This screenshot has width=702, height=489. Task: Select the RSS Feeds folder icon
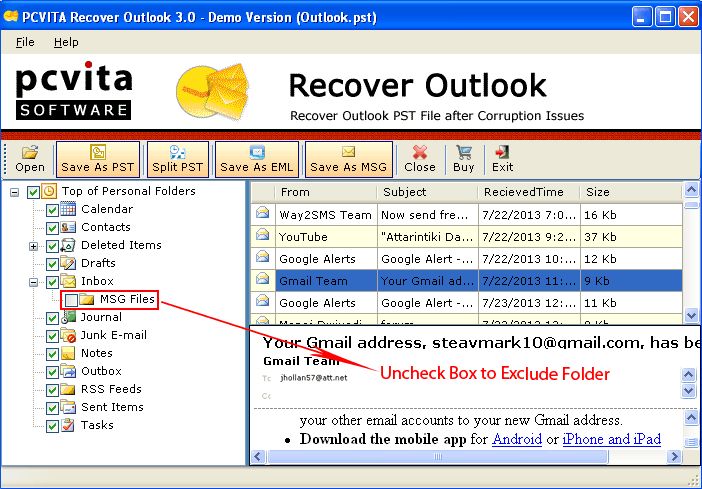point(68,389)
